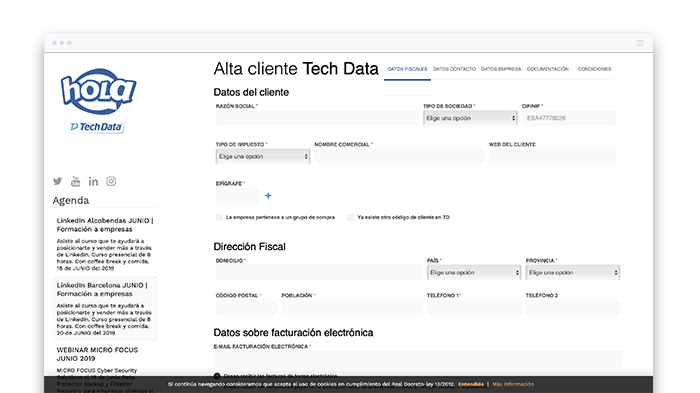Viewport: 700px width, 393px height.
Task: Focus the Epígrafe field
Action: tap(237, 196)
